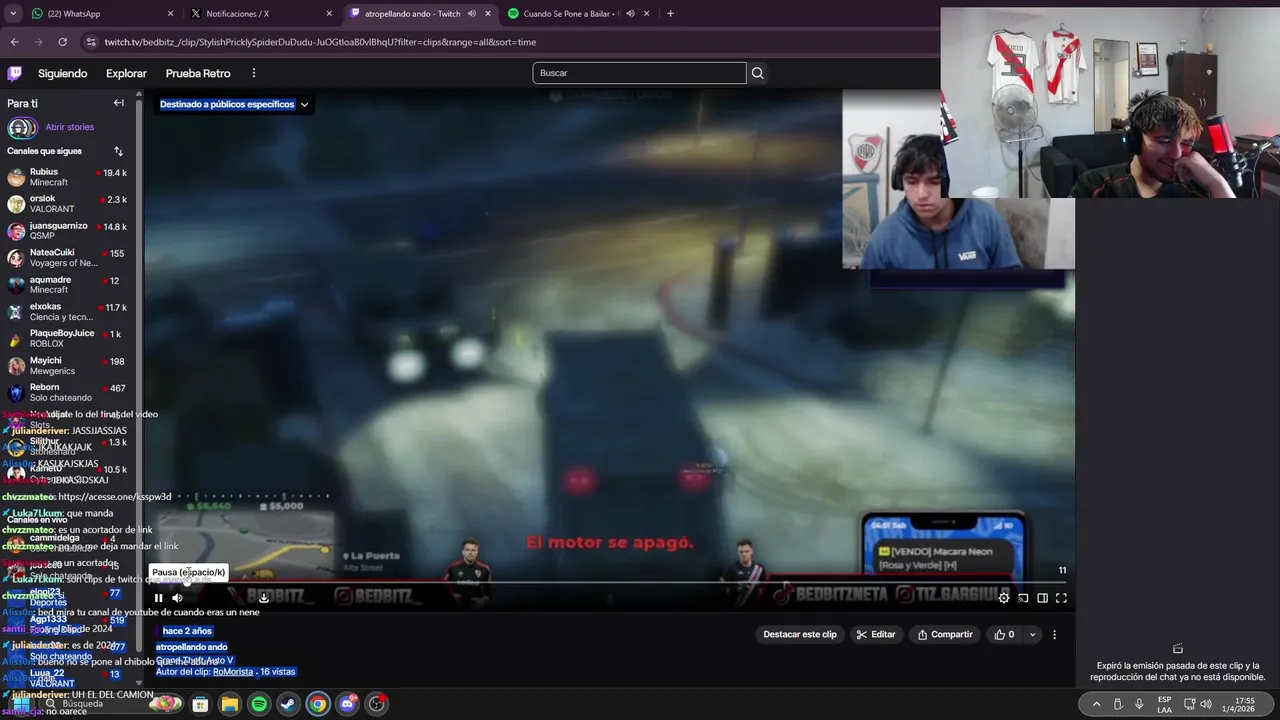Switch to the Notificaciones / X tab
1280x720 pixels.
click(261, 14)
